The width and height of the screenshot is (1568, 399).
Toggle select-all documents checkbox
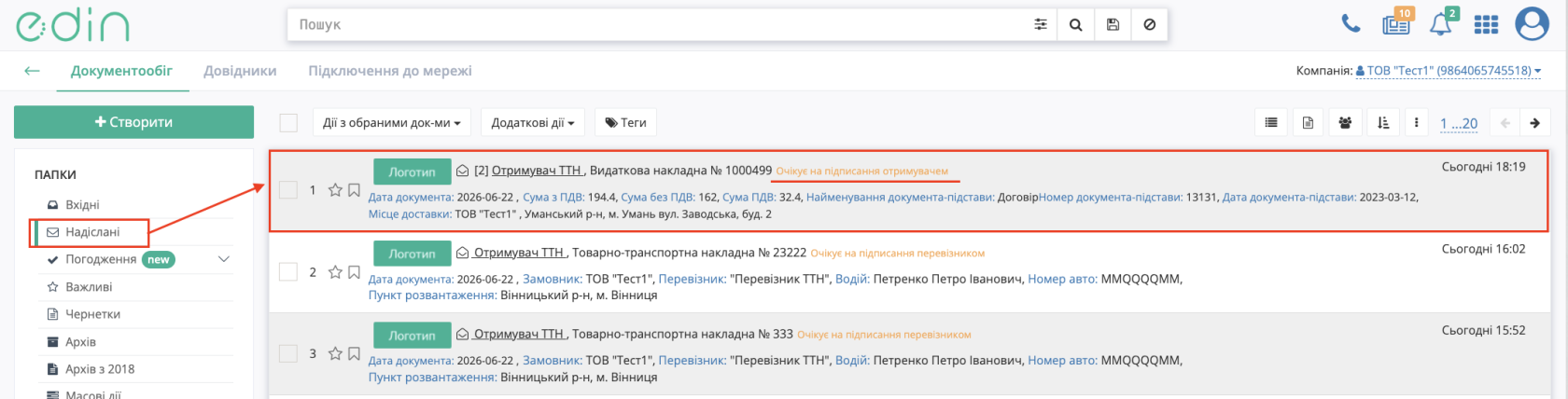tap(288, 122)
